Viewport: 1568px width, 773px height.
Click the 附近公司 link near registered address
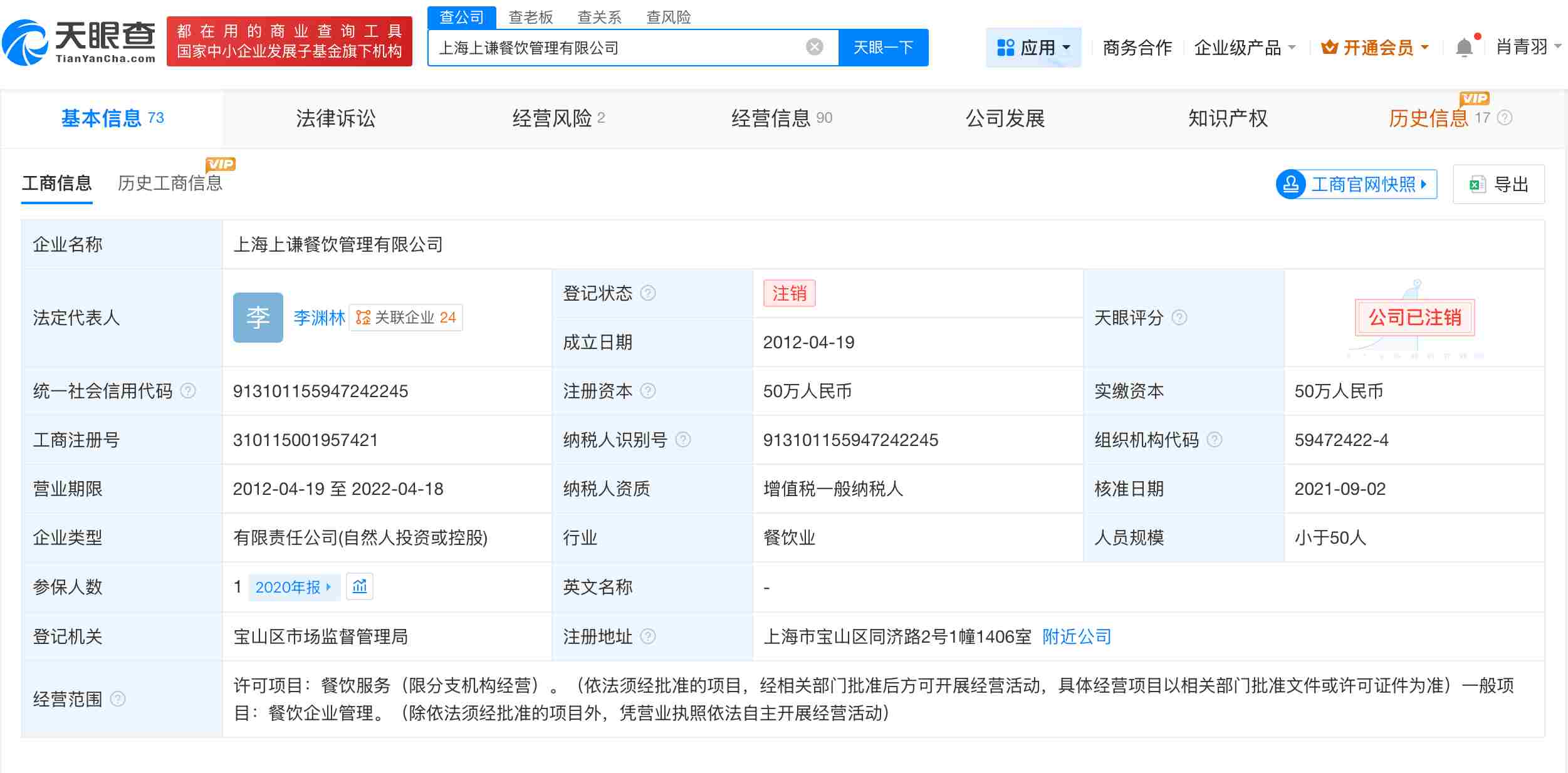tap(1075, 636)
